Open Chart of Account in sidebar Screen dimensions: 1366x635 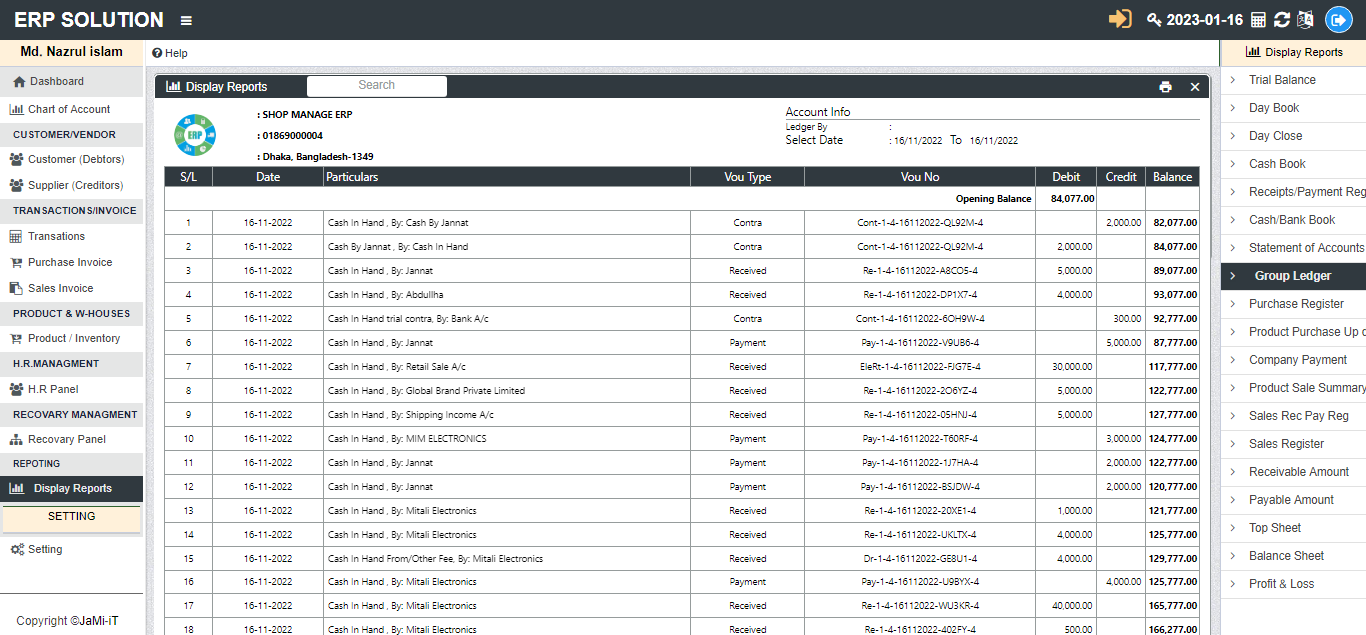click(68, 109)
